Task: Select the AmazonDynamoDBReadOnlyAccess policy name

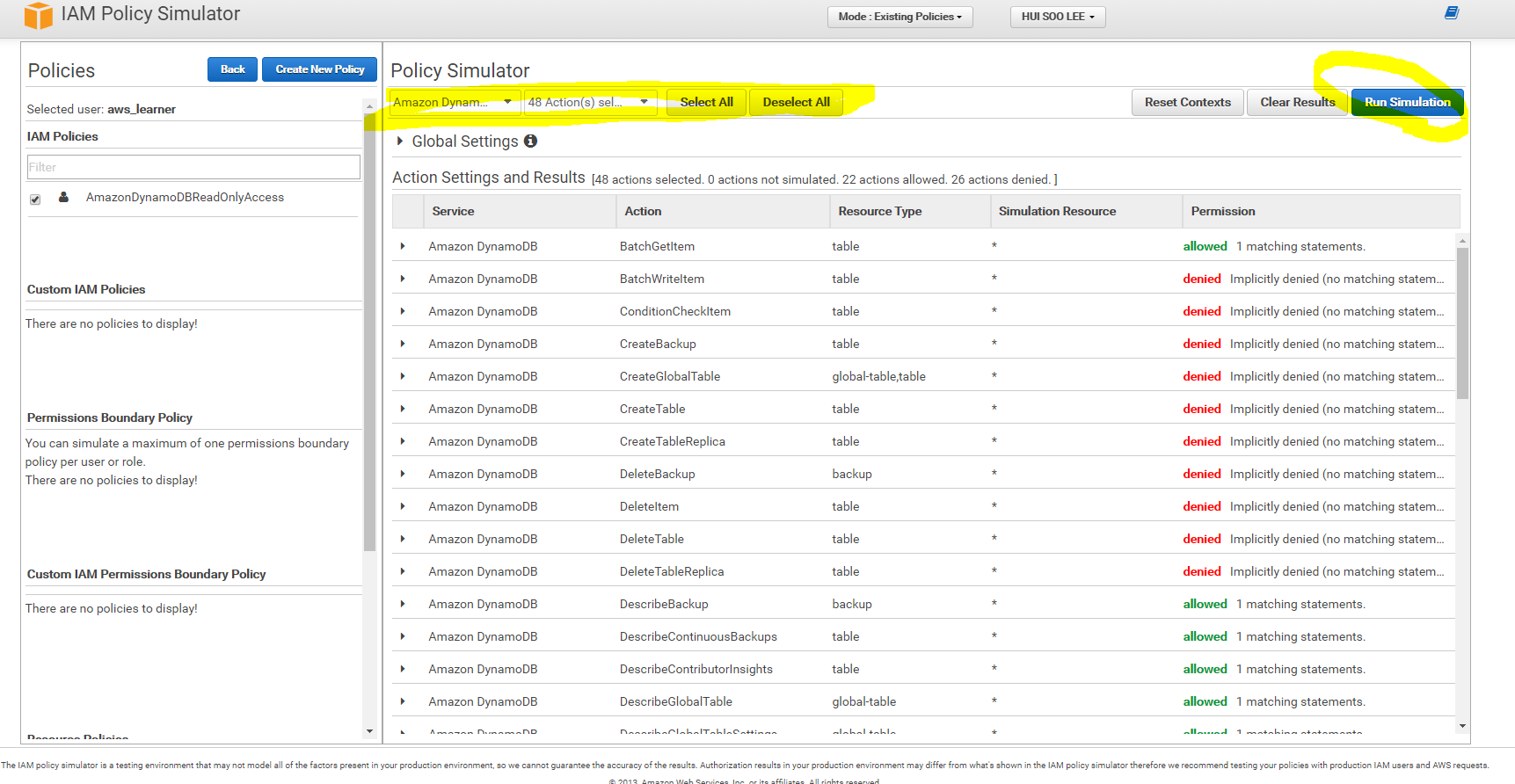Action: pos(185,197)
